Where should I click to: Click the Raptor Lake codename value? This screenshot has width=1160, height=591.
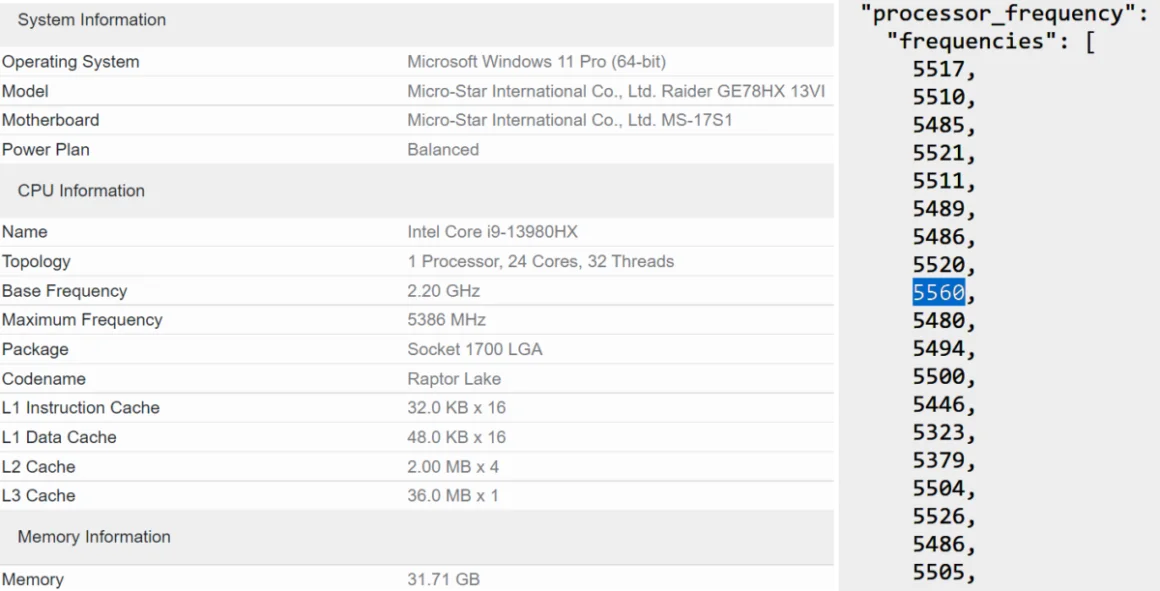(x=454, y=379)
